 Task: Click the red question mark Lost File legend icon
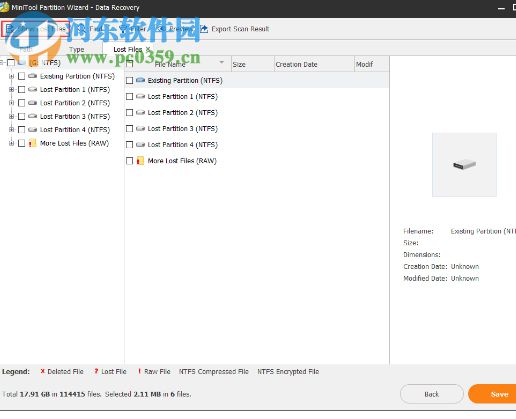(x=96, y=371)
